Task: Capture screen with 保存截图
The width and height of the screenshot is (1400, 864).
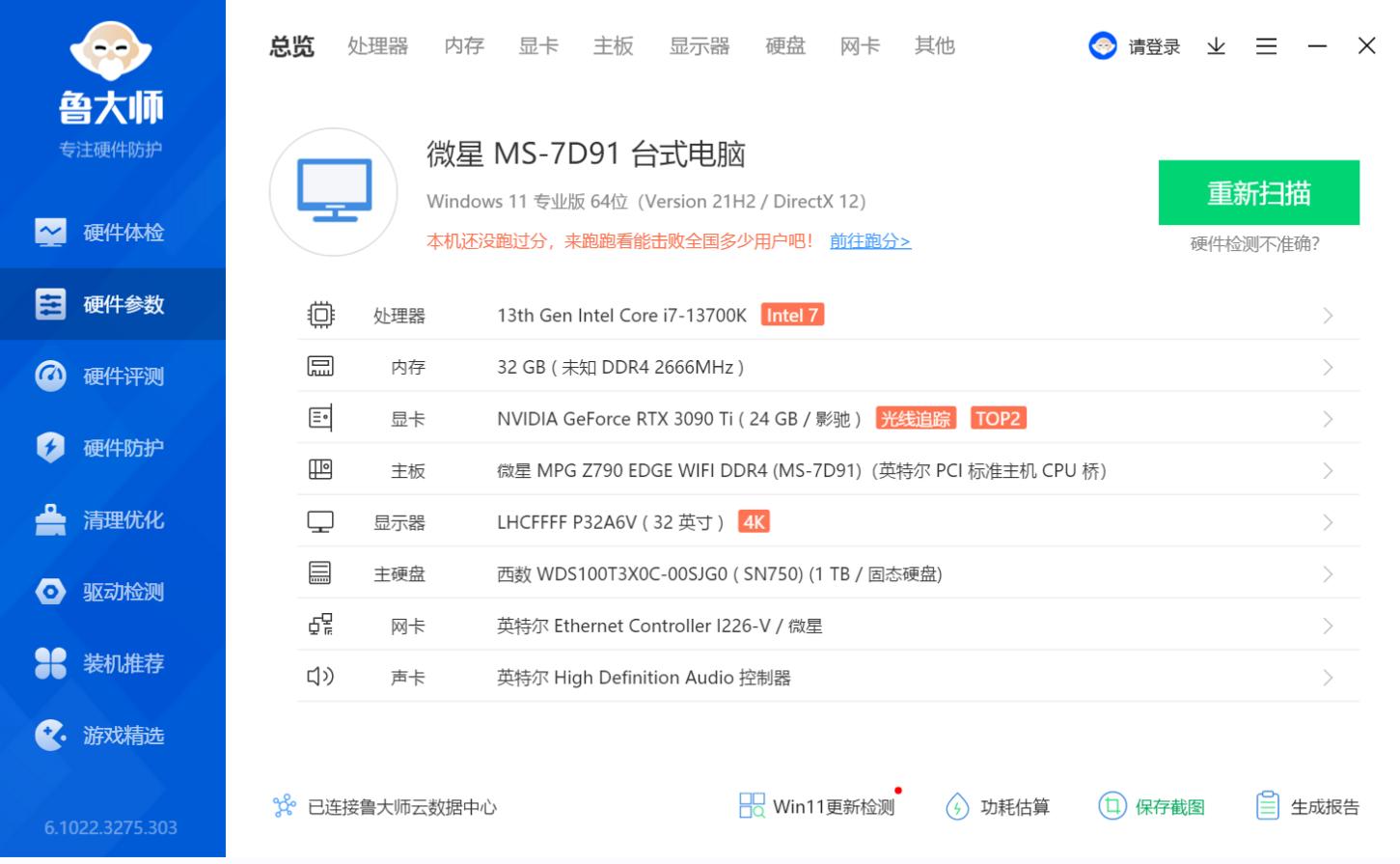Action: point(1153,805)
